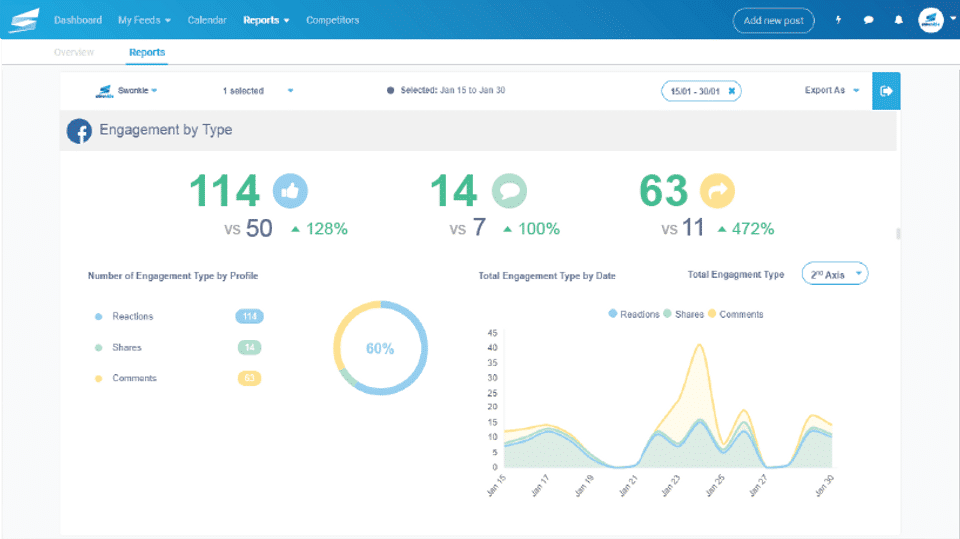Image resolution: width=960 pixels, height=539 pixels.
Task: Open the '1 selected' profiles dropdown
Action: [258, 91]
